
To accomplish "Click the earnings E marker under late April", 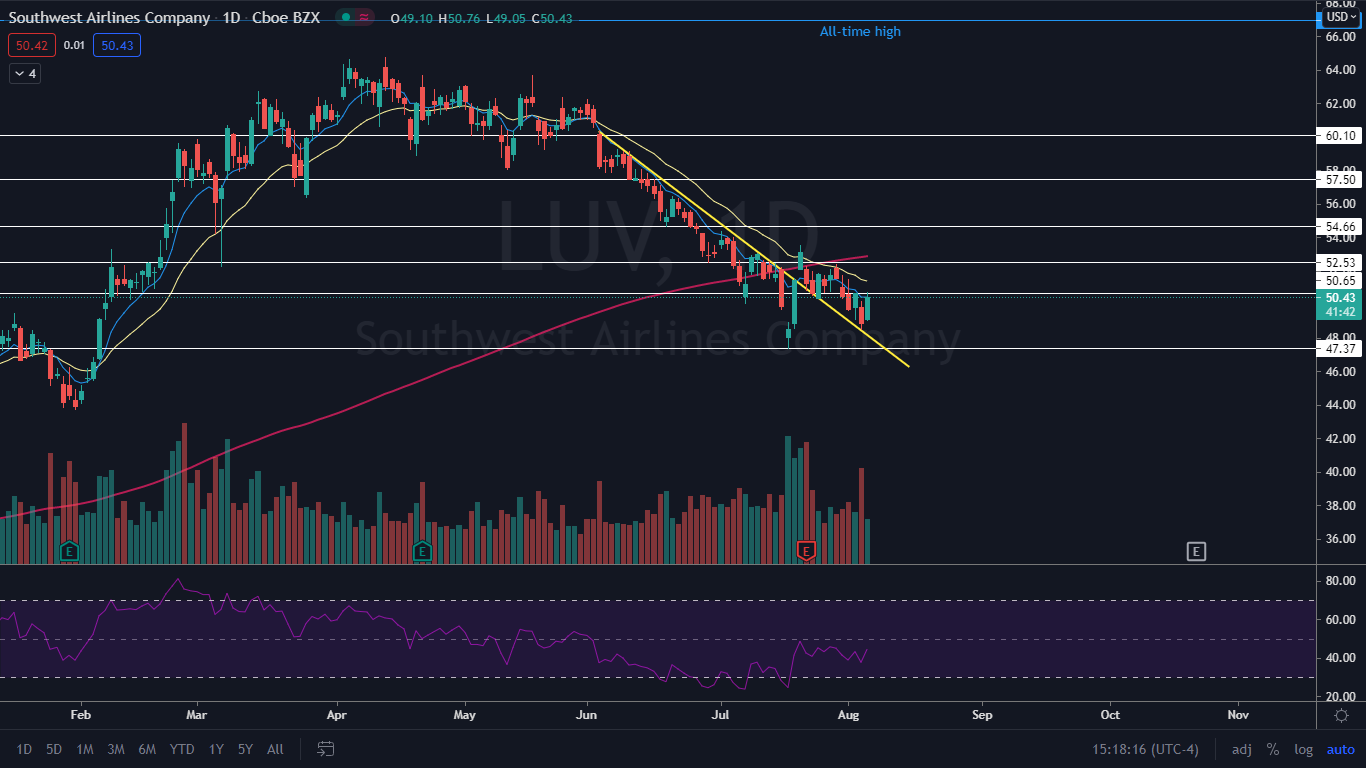I will [421, 550].
